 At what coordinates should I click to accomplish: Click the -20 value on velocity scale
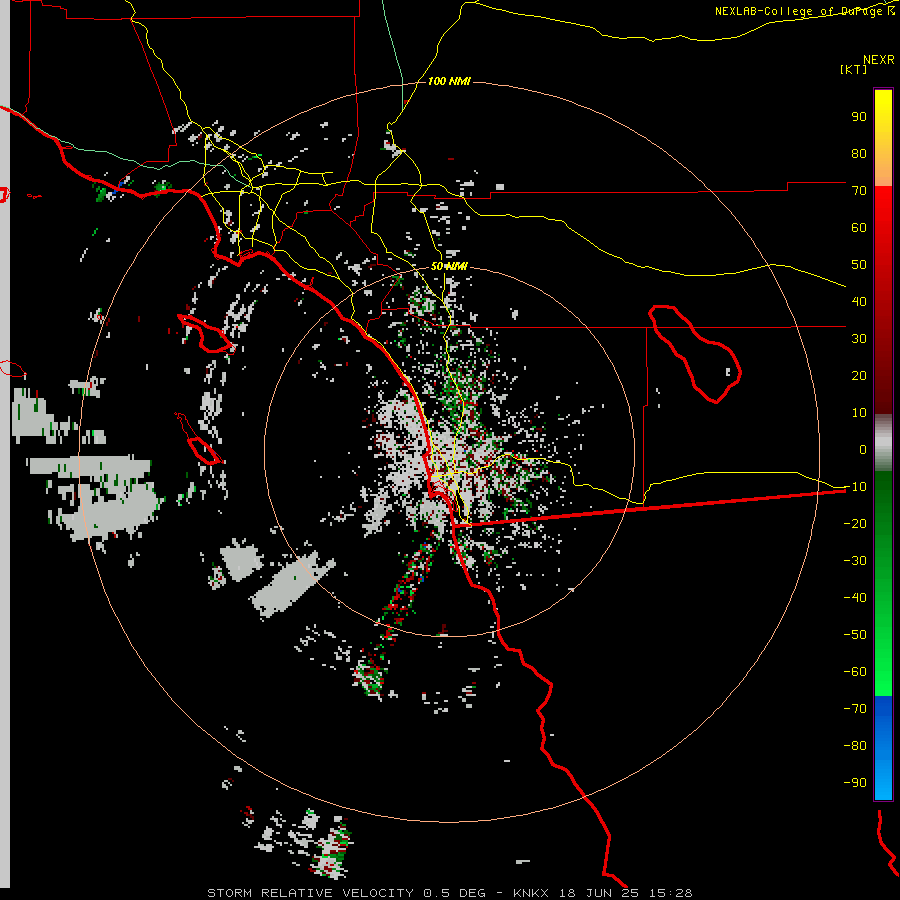[855, 524]
